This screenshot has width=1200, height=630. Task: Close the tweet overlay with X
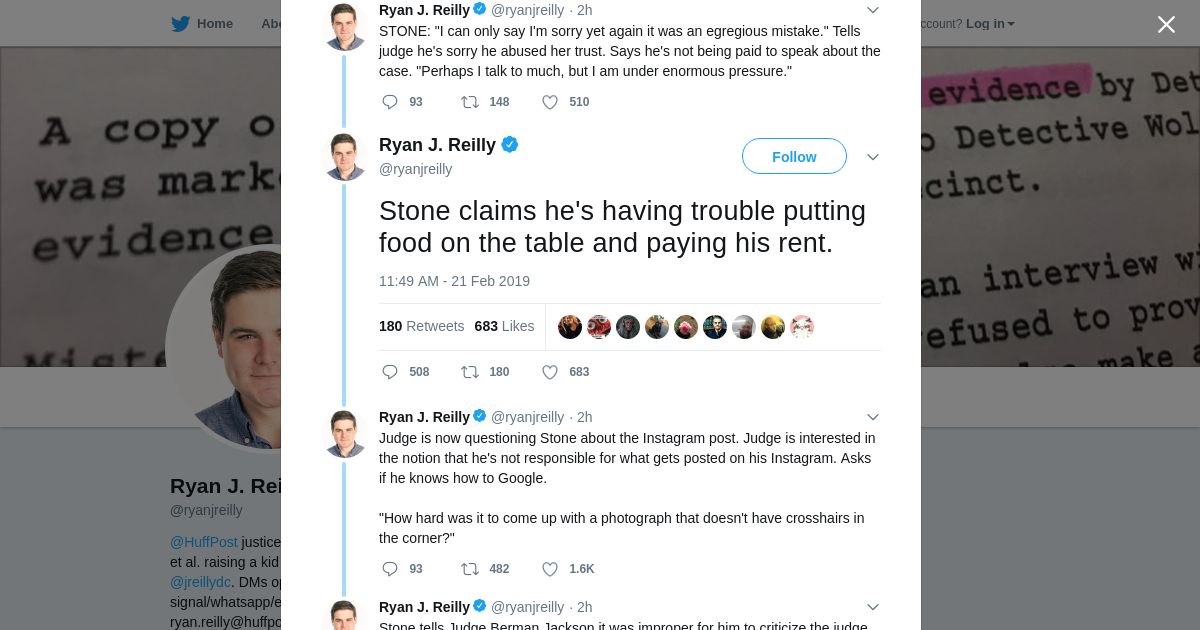1166,24
